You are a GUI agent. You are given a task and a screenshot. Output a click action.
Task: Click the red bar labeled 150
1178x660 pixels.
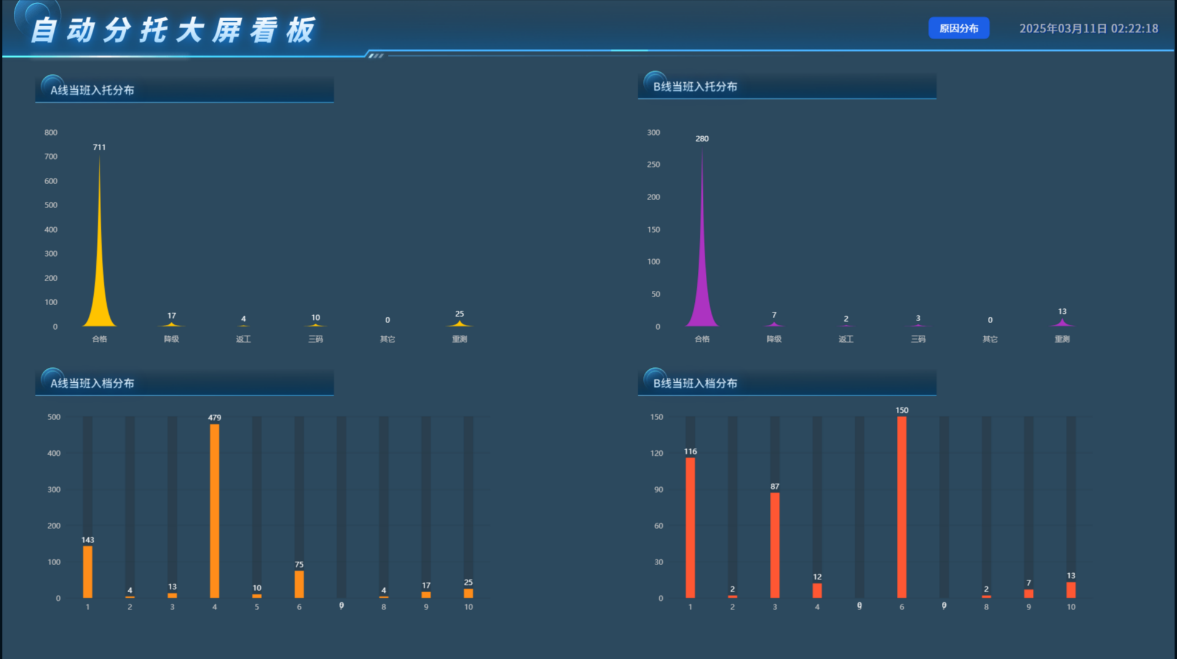tap(902, 508)
